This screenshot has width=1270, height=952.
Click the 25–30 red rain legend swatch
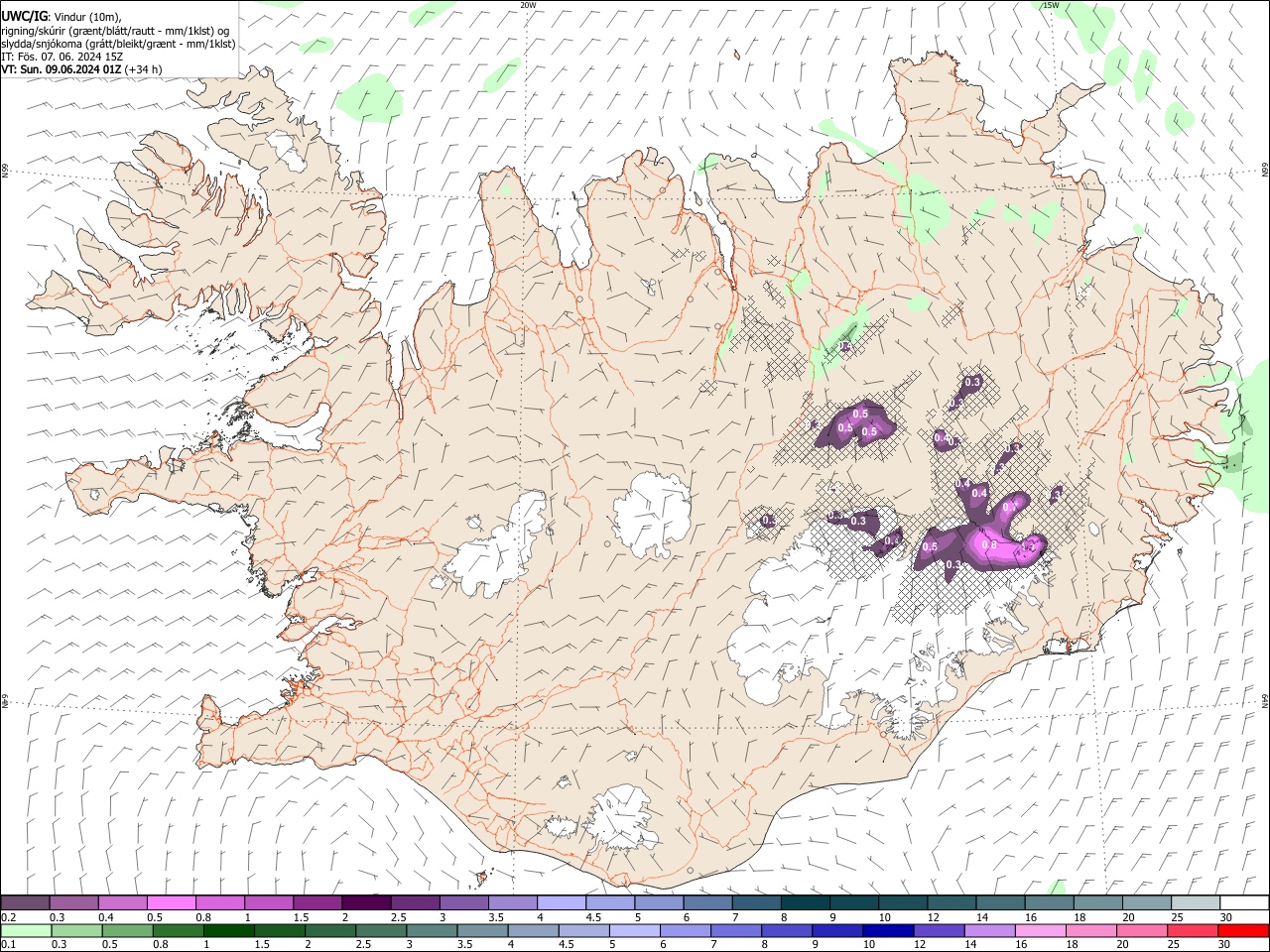(x=1193, y=930)
